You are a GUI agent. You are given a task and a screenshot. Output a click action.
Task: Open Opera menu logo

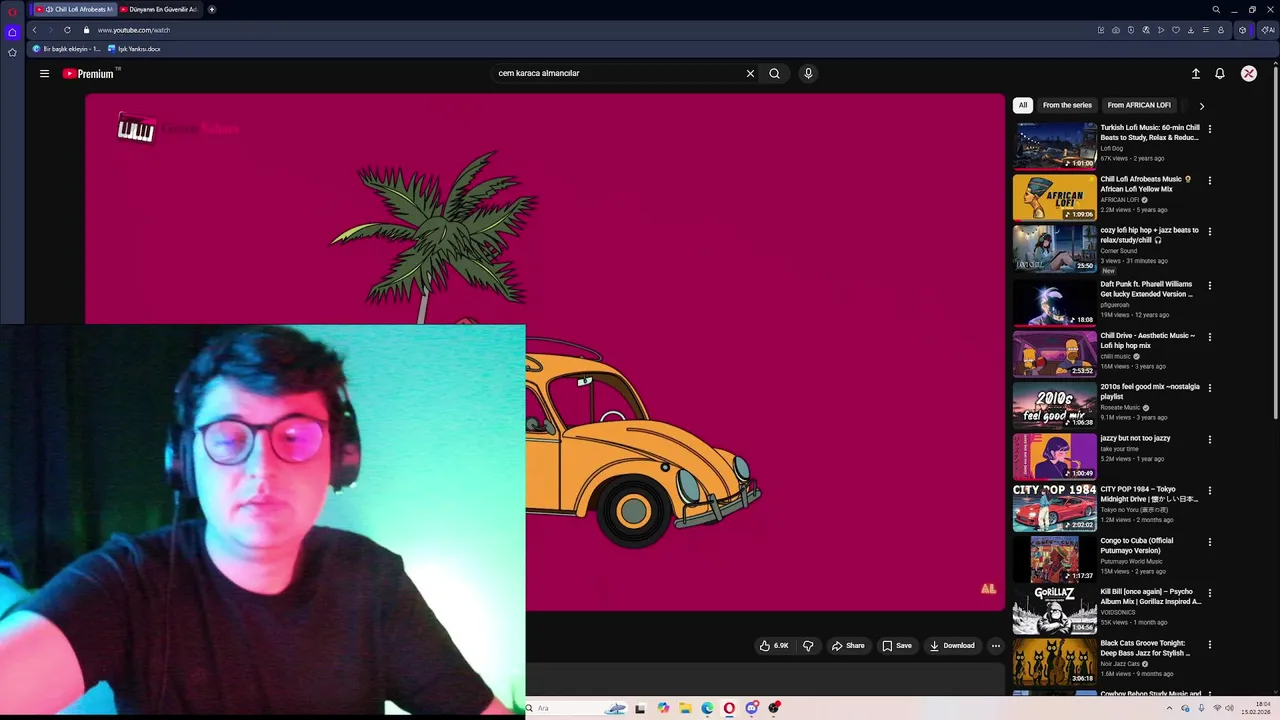[12, 11]
